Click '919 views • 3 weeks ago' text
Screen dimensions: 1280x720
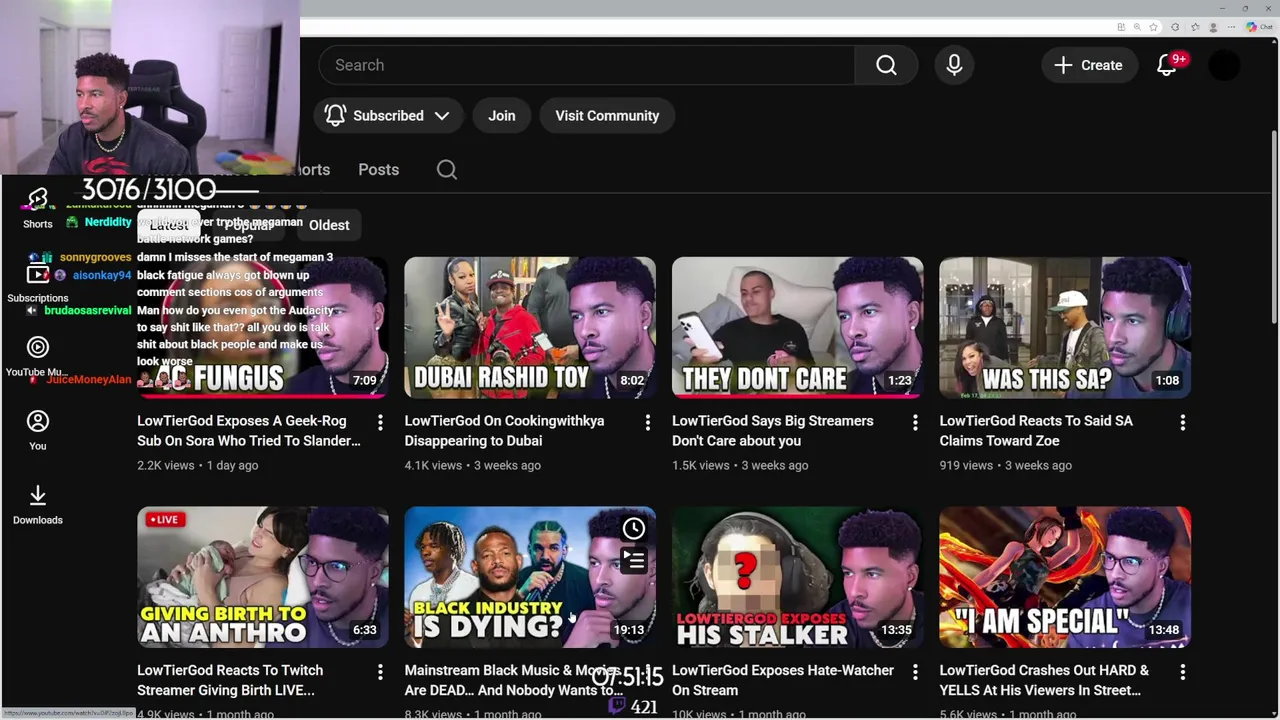tap(1005, 465)
